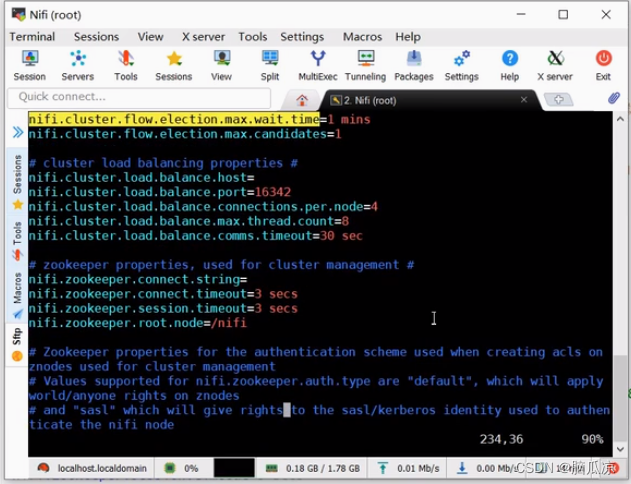The image size is (631, 484).
Task: Open the View menu
Action: pos(151,37)
